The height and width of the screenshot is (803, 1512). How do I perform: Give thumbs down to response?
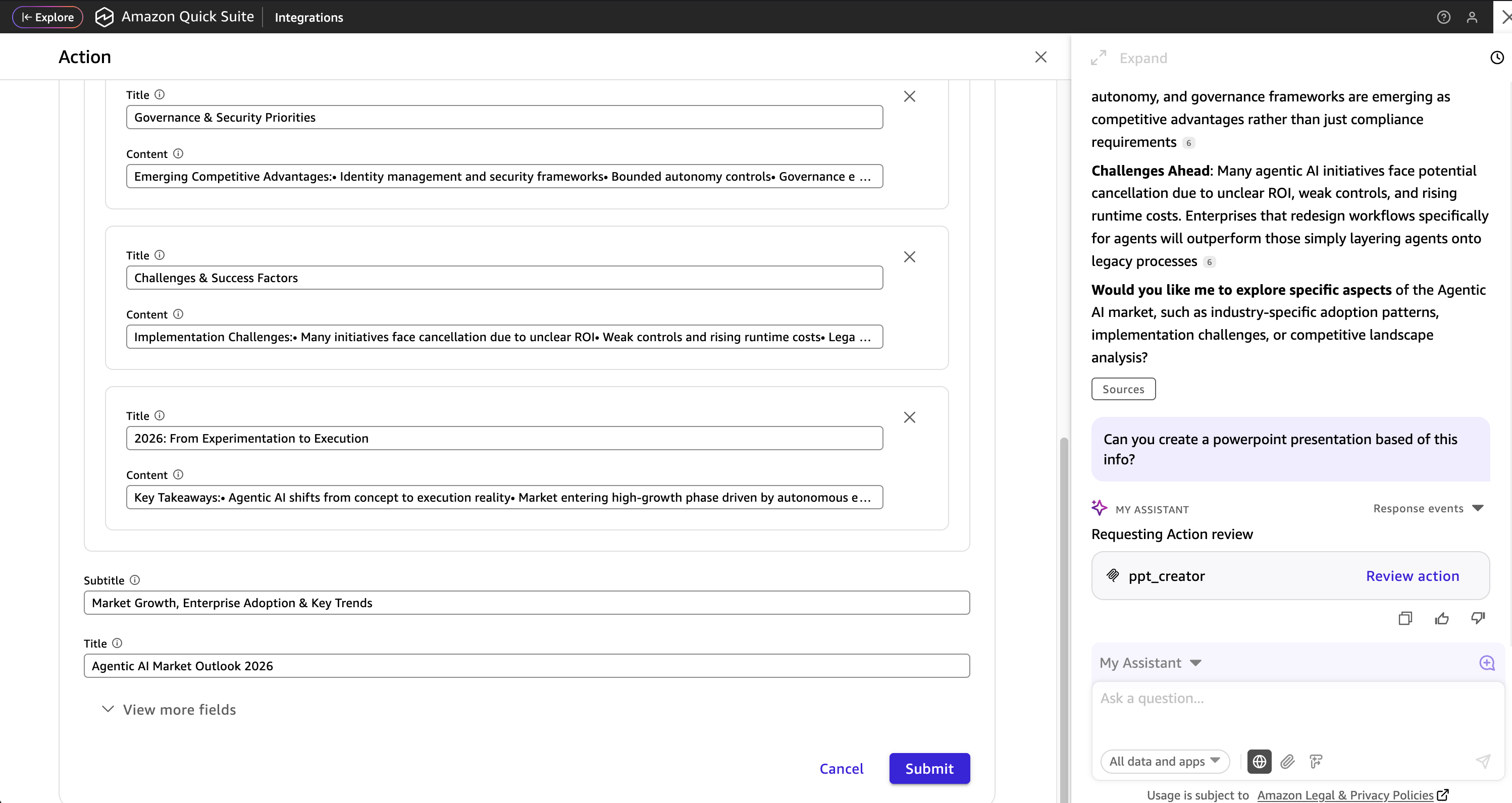pyautogui.click(x=1478, y=618)
